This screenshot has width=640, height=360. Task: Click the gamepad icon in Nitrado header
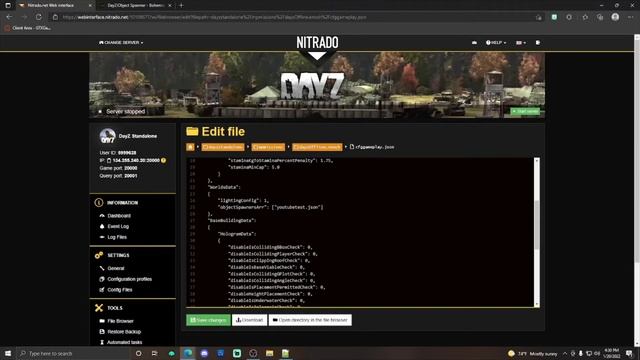(x=474, y=42)
